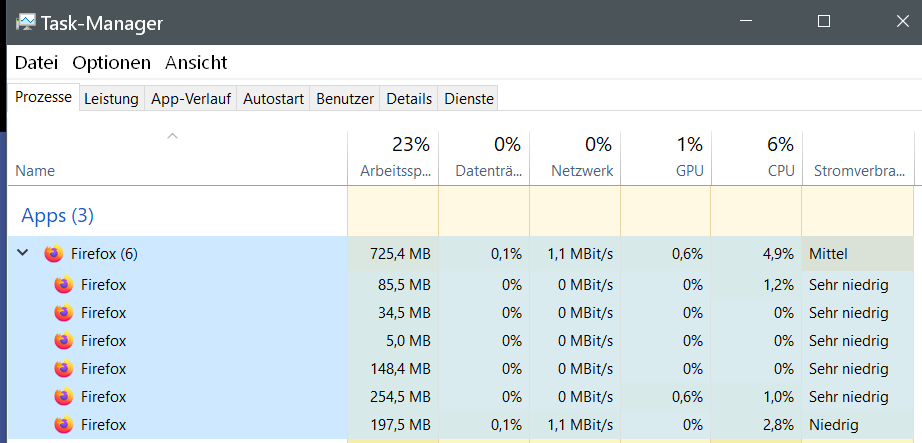Select the Apps (3) group heading
Image resolution: width=922 pixels, height=443 pixels.
(58, 215)
